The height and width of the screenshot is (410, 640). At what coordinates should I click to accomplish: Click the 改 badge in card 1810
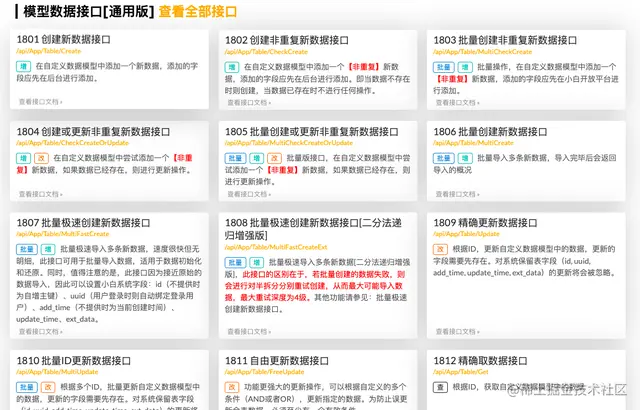[x=48, y=387]
